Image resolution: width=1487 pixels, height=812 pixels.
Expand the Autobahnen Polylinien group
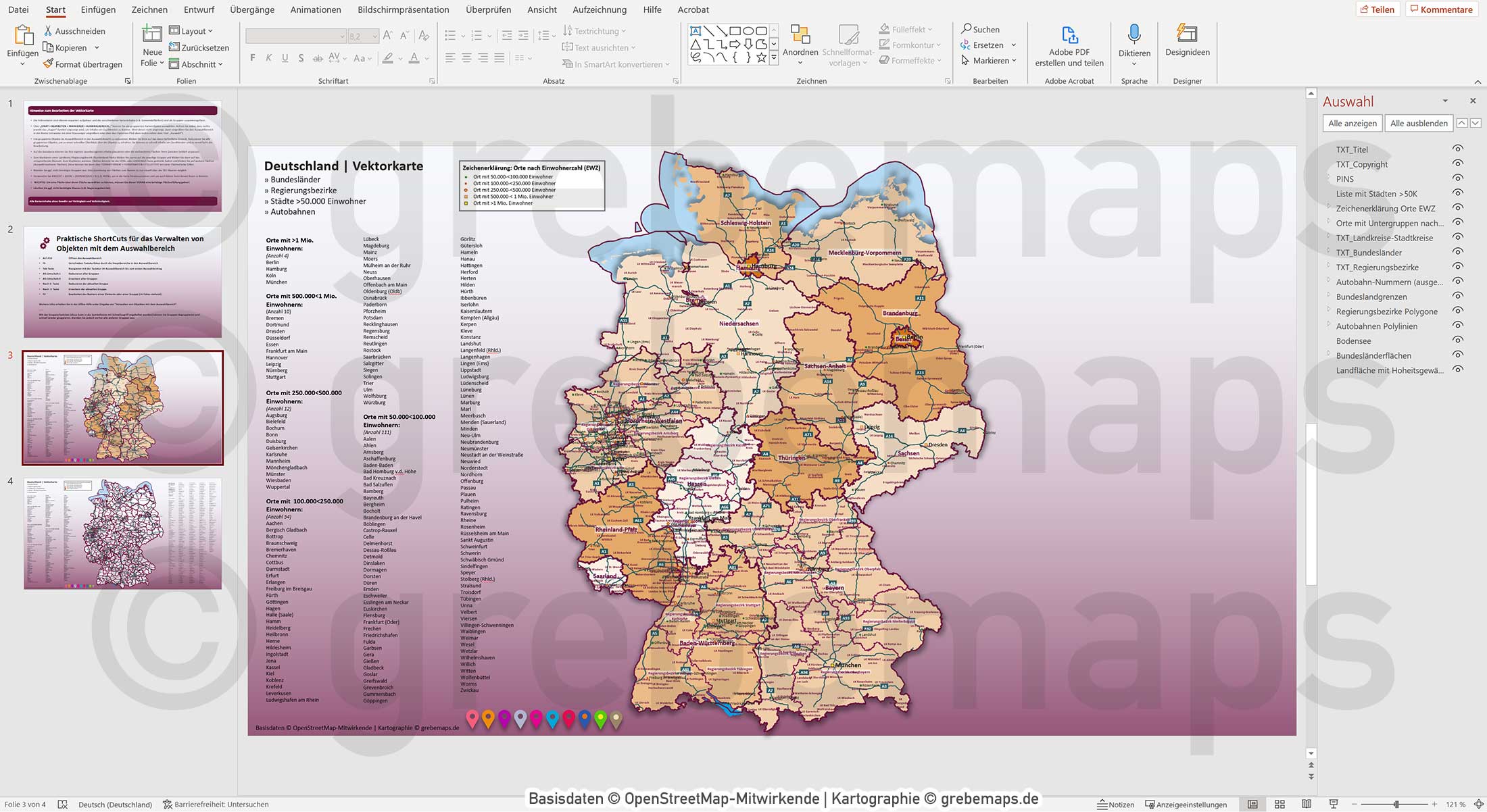coord(1330,326)
